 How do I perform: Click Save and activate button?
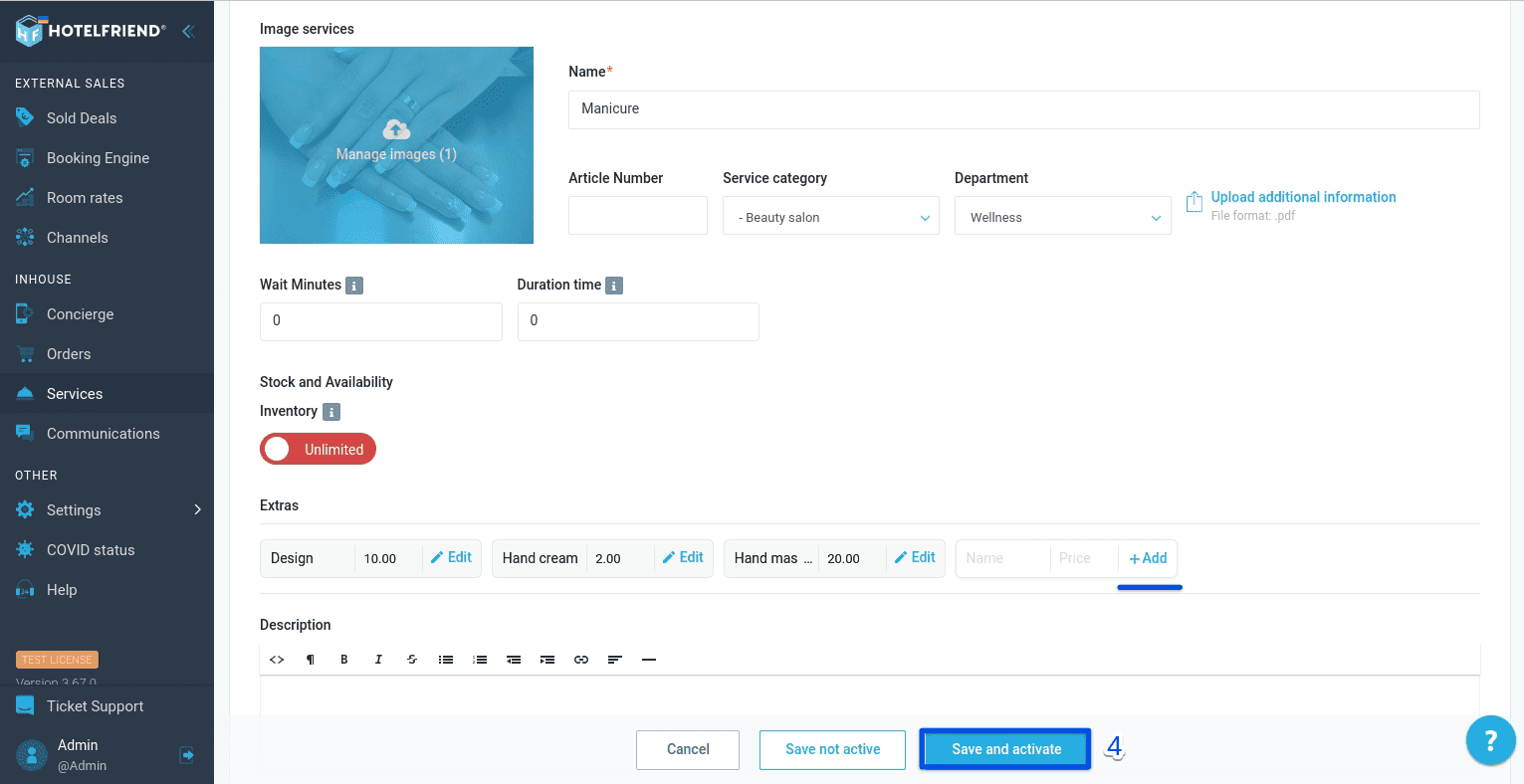tap(1005, 749)
